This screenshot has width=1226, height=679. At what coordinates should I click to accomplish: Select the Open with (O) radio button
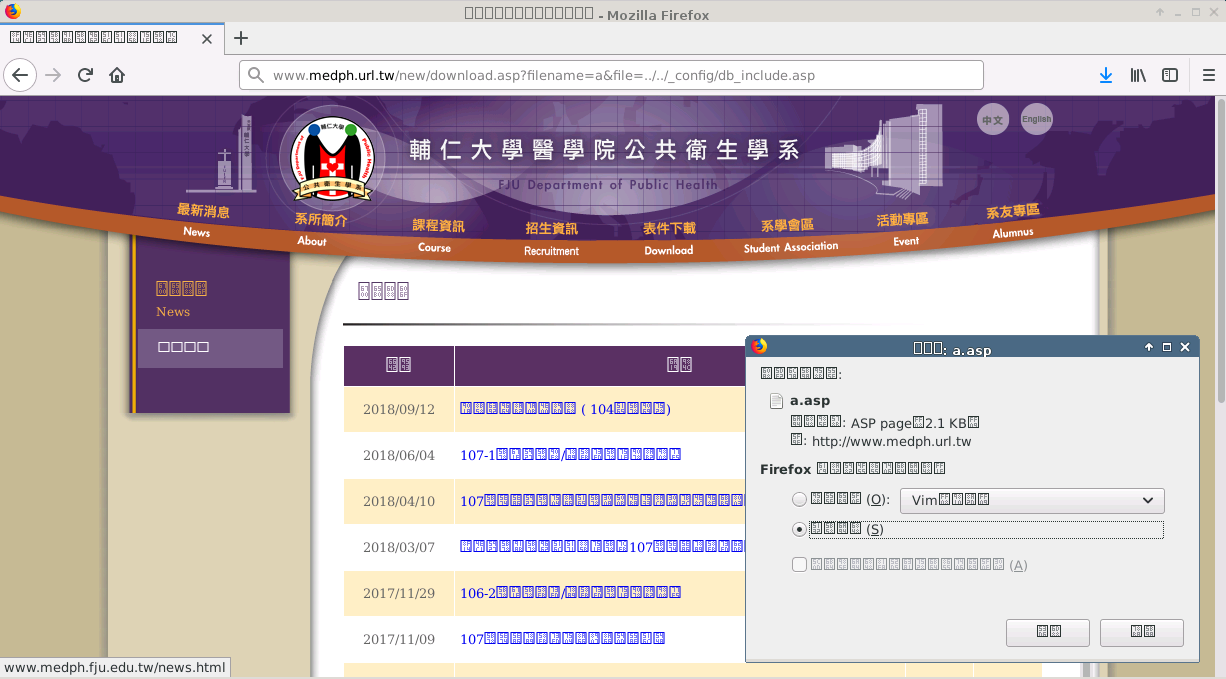pyautogui.click(x=798, y=500)
